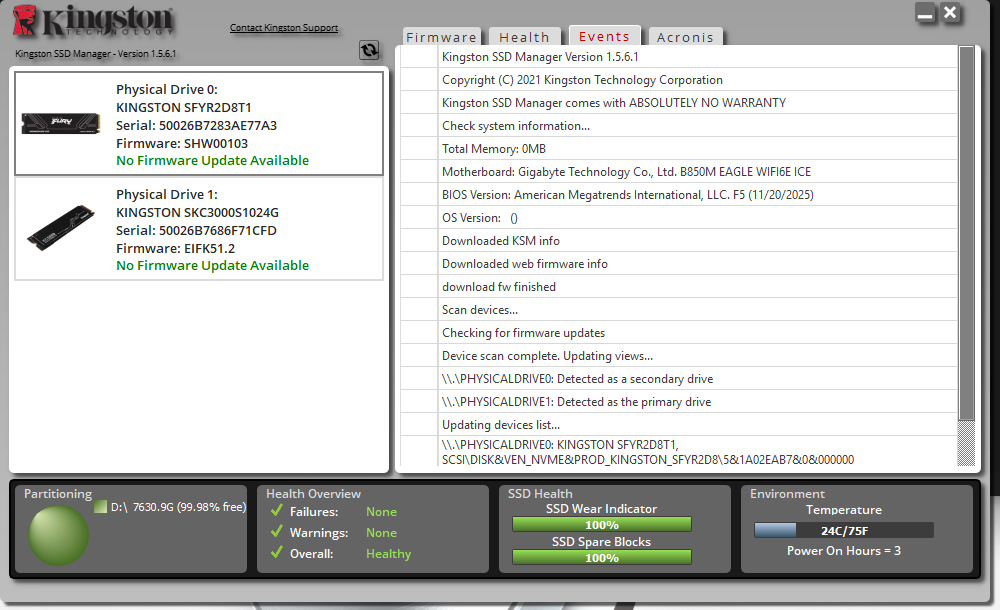Image resolution: width=1000 pixels, height=610 pixels.
Task: Click the Warnings green checkmark icon
Action: pos(277,532)
